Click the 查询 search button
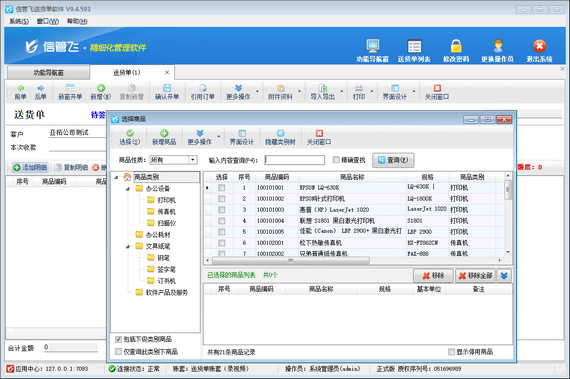This screenshot has height=379, width=570. 393,160
